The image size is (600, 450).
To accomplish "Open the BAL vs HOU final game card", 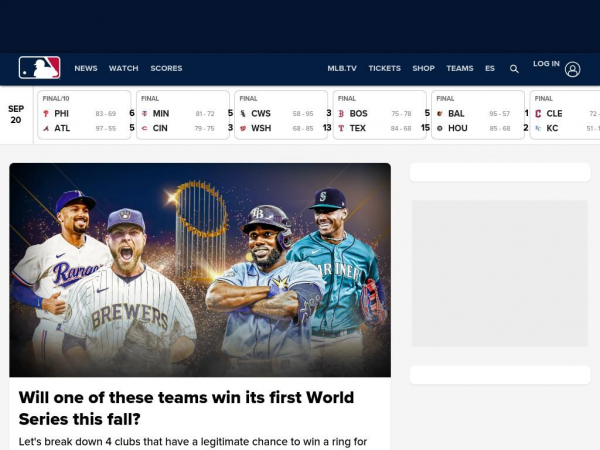I will pos(478,115).
